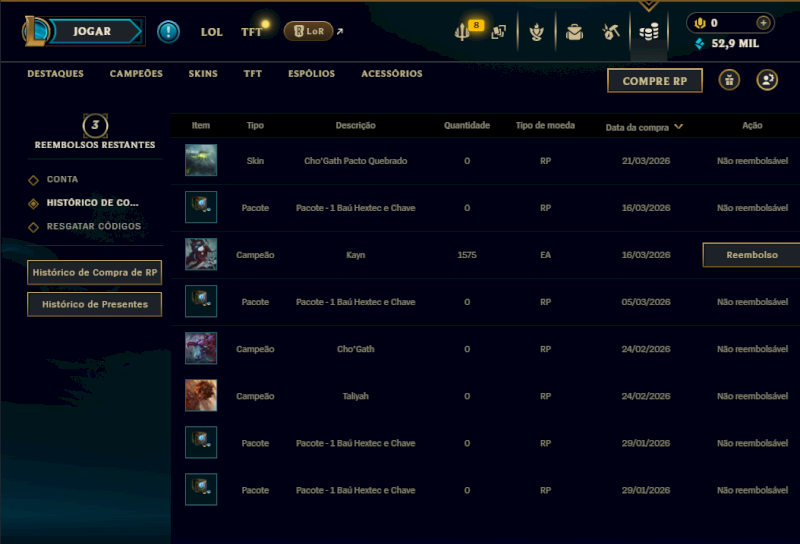Select RESGATAR CÓDIGOS in the sidebar
The height and width of the screenshot is (544, 800).
[x=94, y=226]
